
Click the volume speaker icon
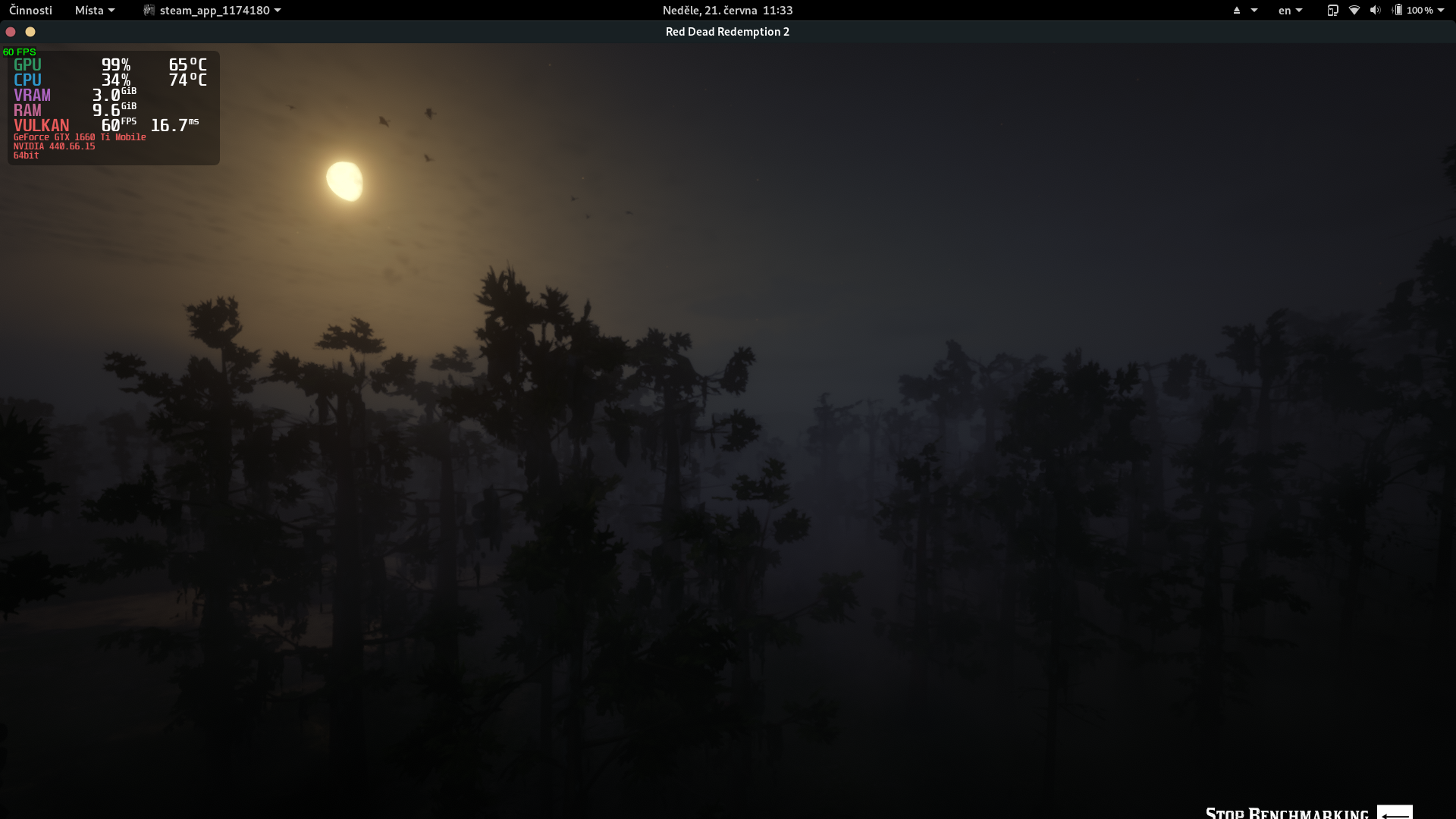pyautogui.click(x=1376, y=11)
